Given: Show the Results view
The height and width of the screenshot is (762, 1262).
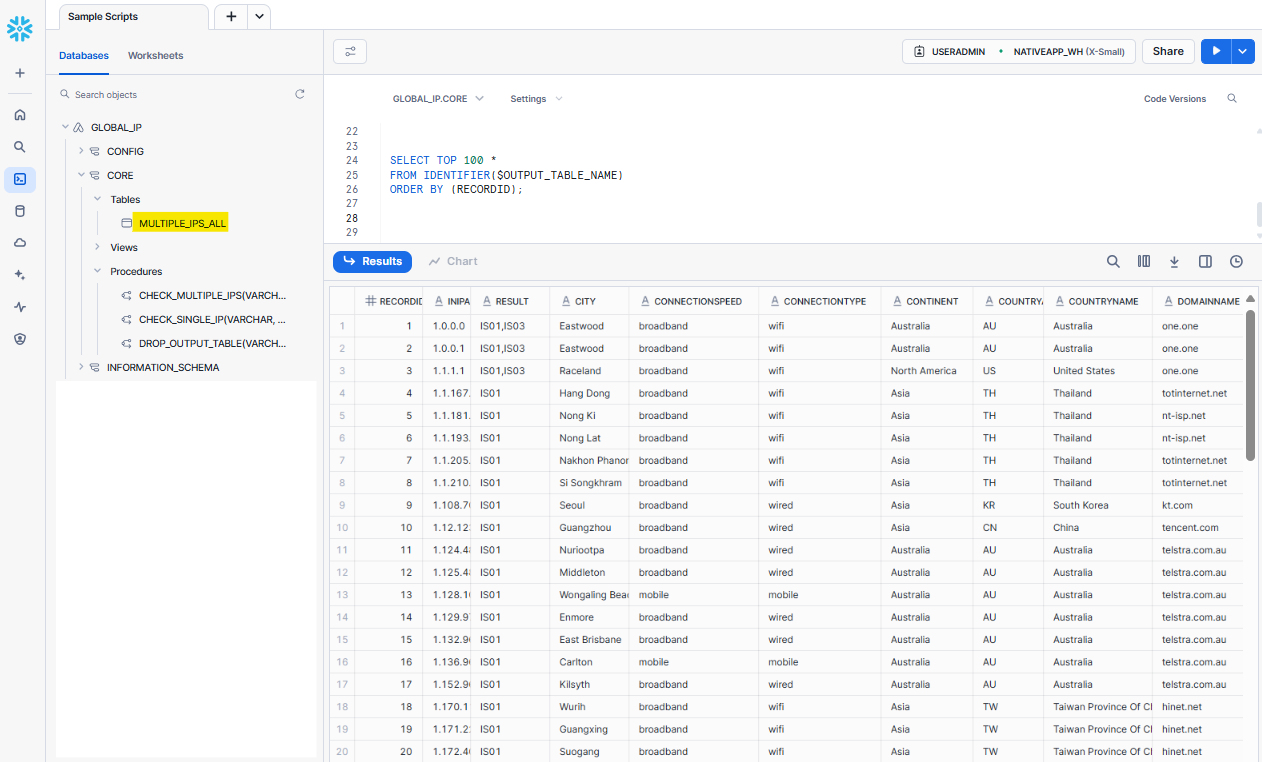Looking at the screenshot, I should click(372, 261).
